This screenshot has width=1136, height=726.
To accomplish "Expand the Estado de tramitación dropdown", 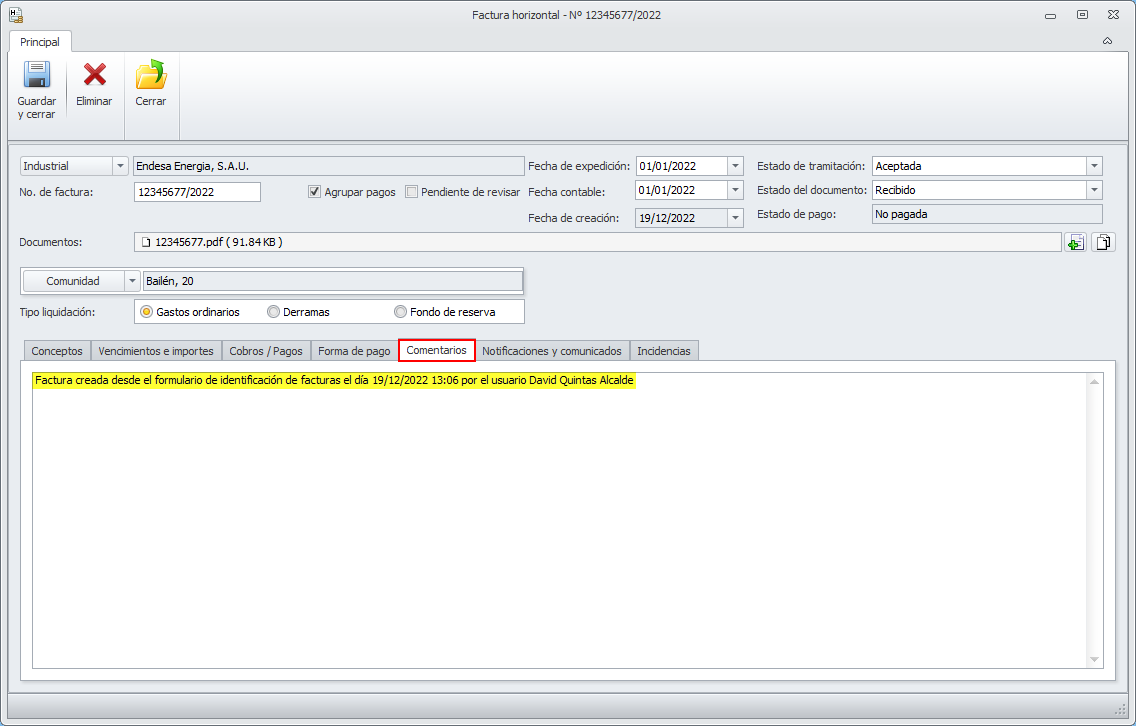I will coord(1094,166).
